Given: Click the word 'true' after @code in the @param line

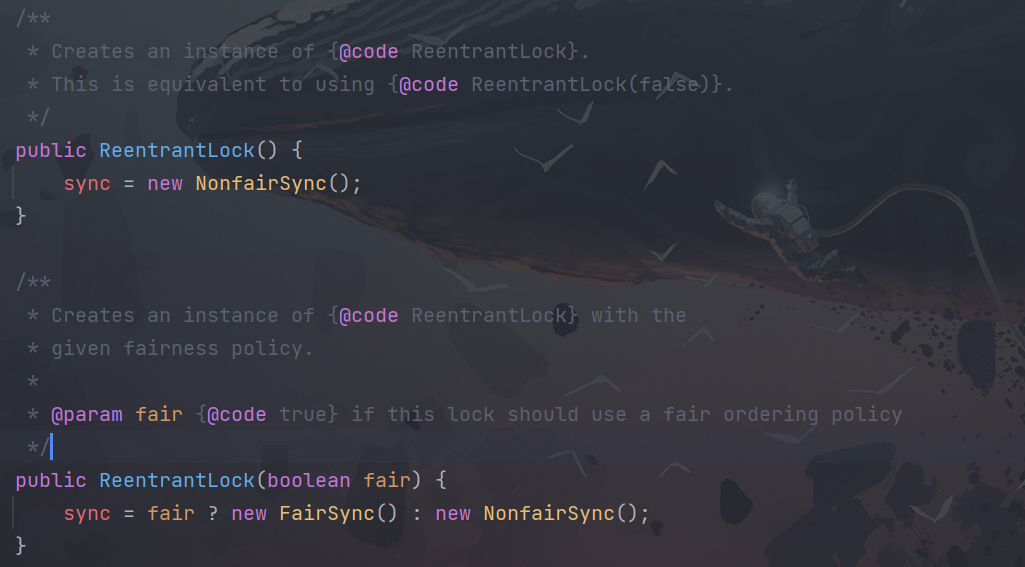Looking at the screenshot, I should point(303,415).
